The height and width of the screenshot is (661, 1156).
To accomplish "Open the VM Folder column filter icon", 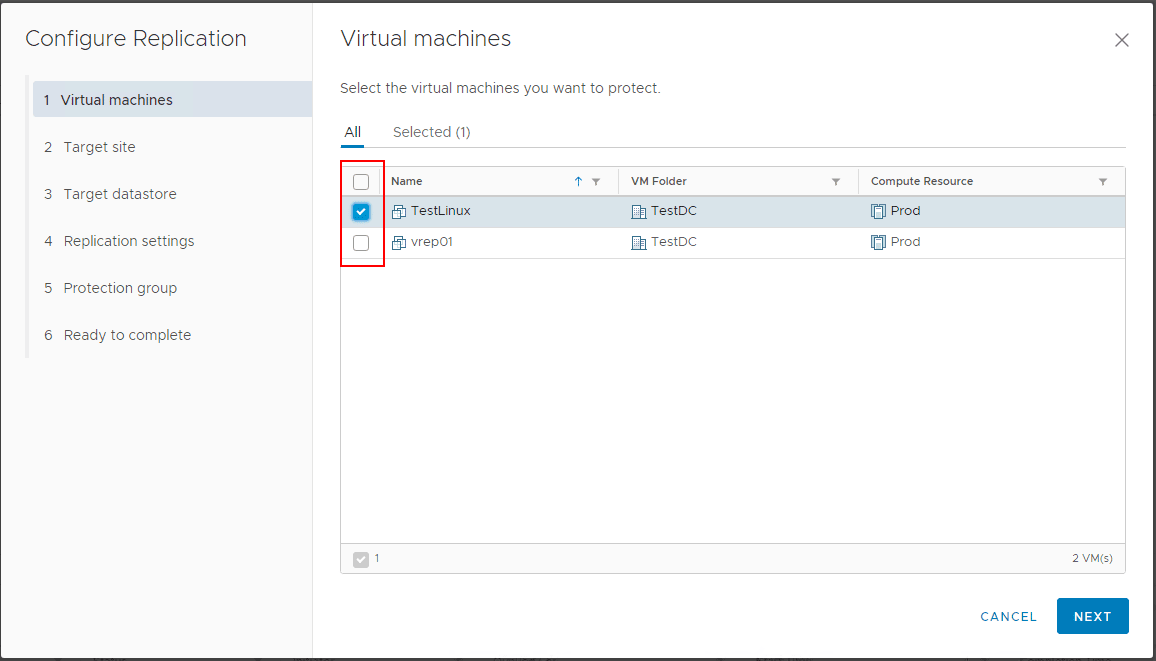I will [836, 181].
